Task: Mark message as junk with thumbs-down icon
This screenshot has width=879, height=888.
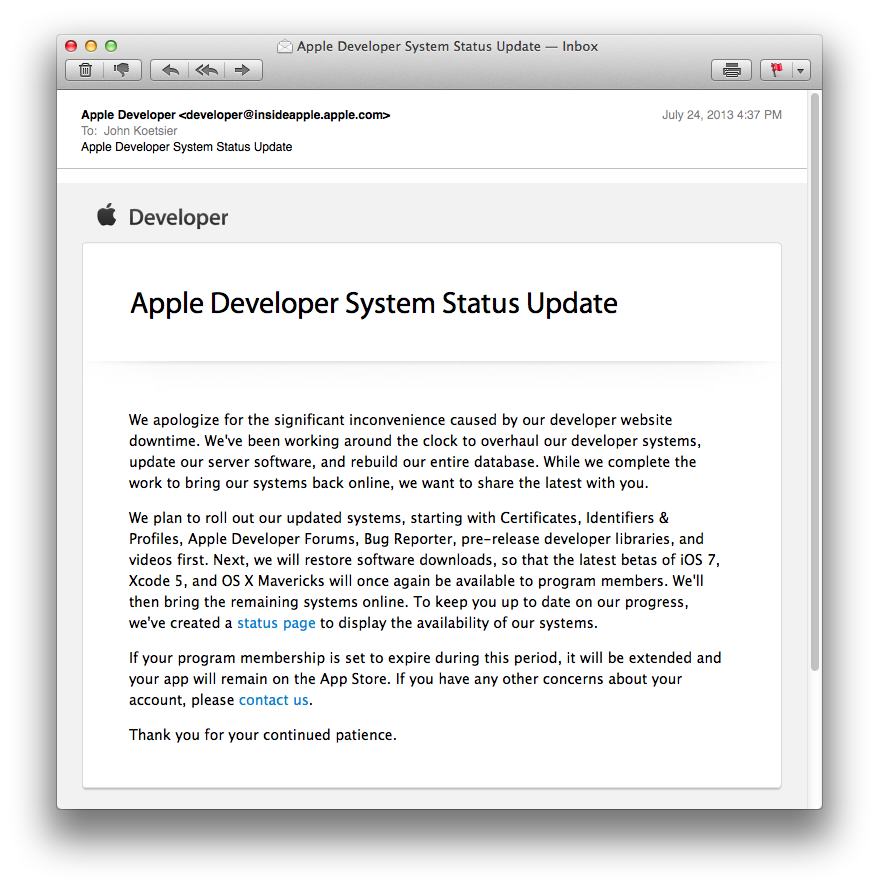Action: [122, 70]
